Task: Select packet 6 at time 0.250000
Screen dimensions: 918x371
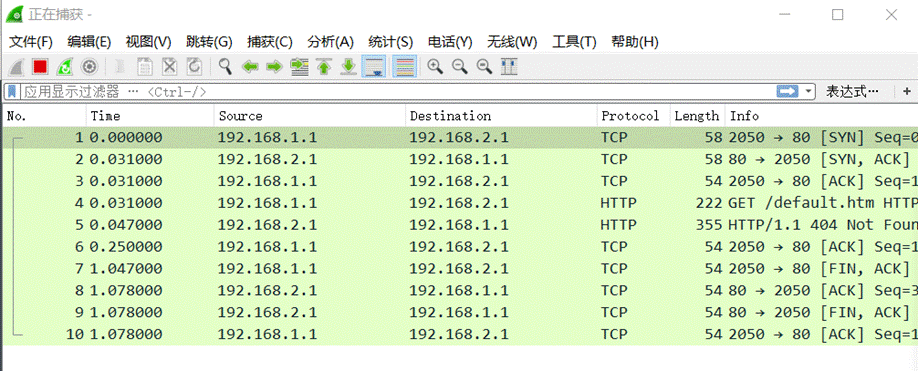Action: 461,247
